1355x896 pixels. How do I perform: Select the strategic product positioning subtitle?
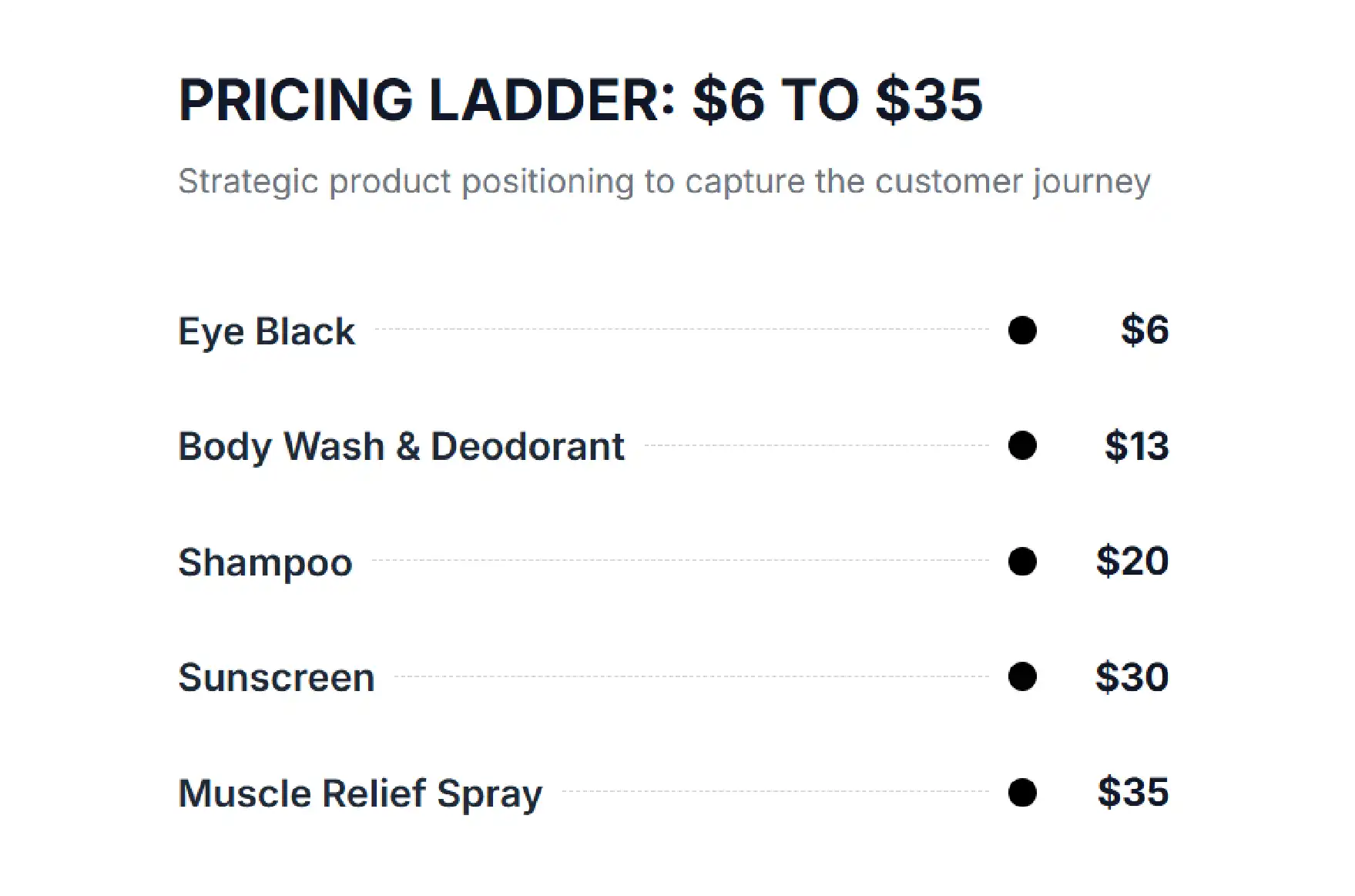664,182
